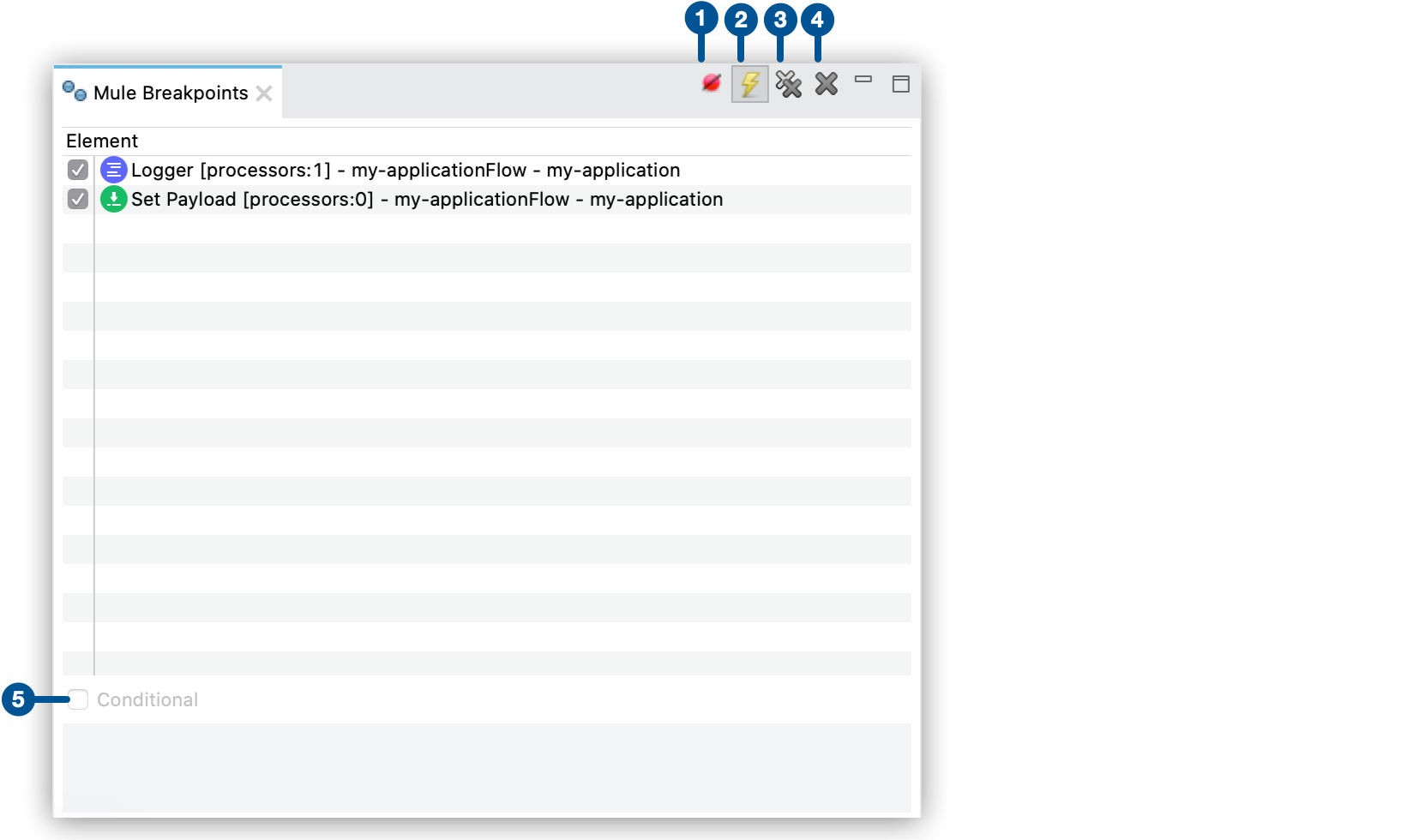
Task: Click the Element column header
Action: 487,141
